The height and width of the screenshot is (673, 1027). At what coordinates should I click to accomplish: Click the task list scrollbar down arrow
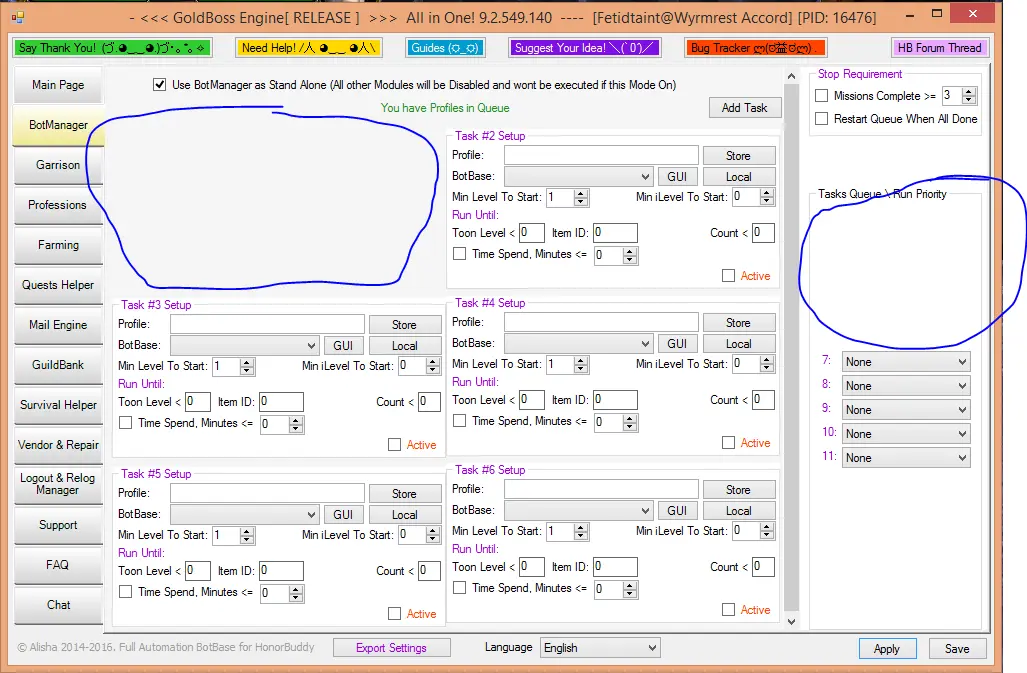pos(791,622)
